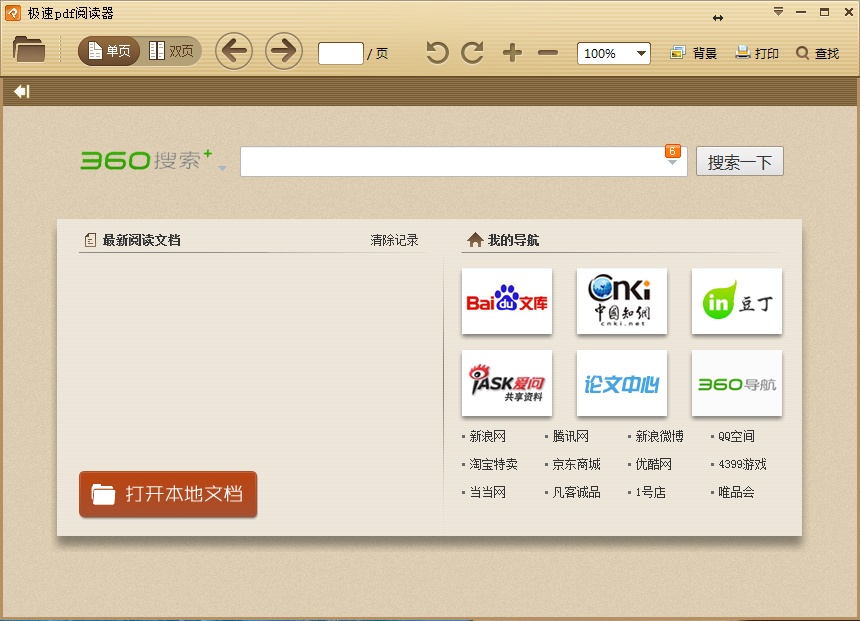Maximize the PDF reader window
The image size is (860, 621).
[824, 12]
